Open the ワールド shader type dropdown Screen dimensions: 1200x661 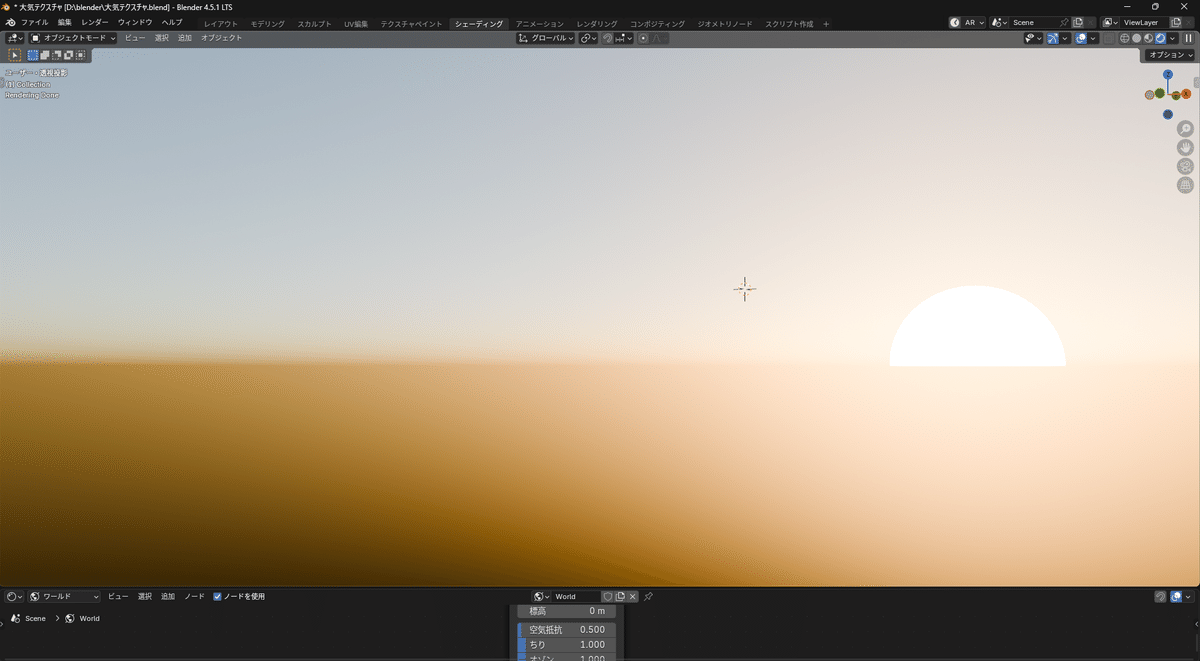[x=64, y=597]
